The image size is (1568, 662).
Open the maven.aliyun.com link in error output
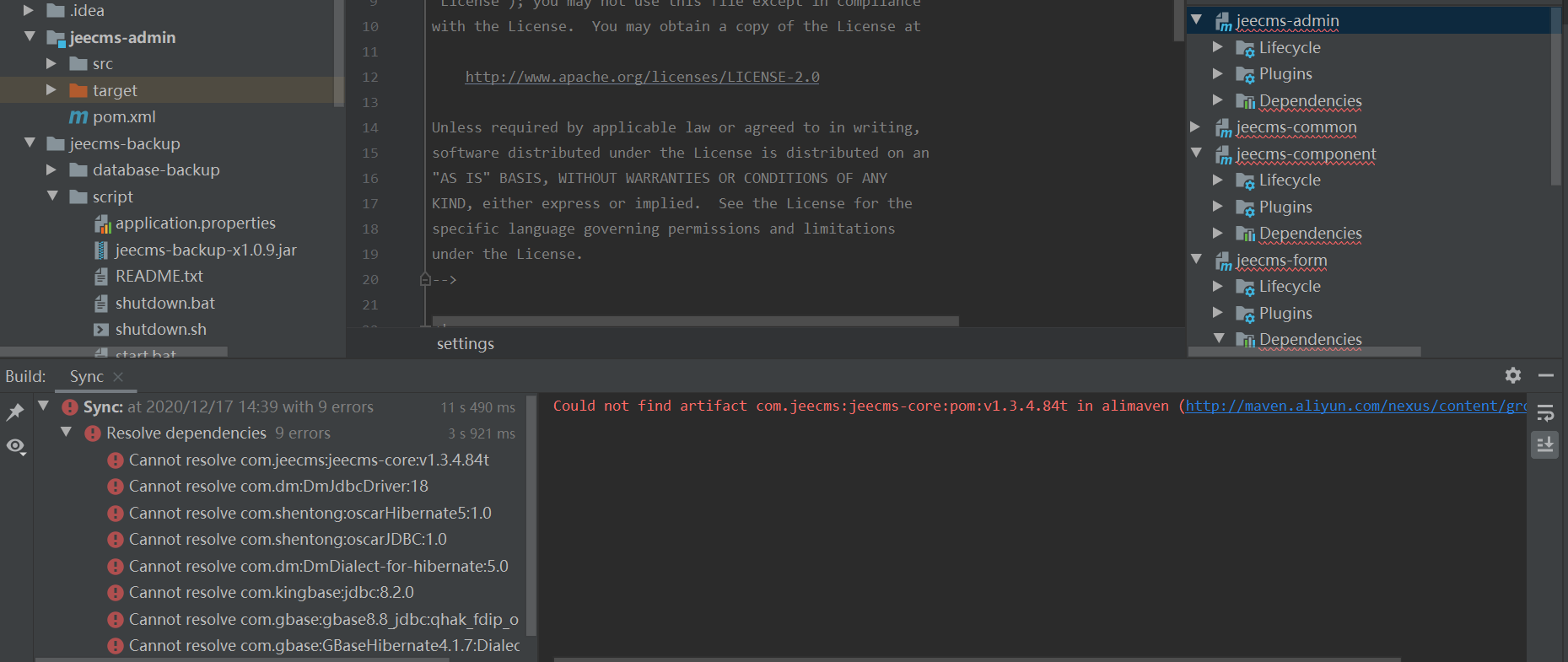1355,406
